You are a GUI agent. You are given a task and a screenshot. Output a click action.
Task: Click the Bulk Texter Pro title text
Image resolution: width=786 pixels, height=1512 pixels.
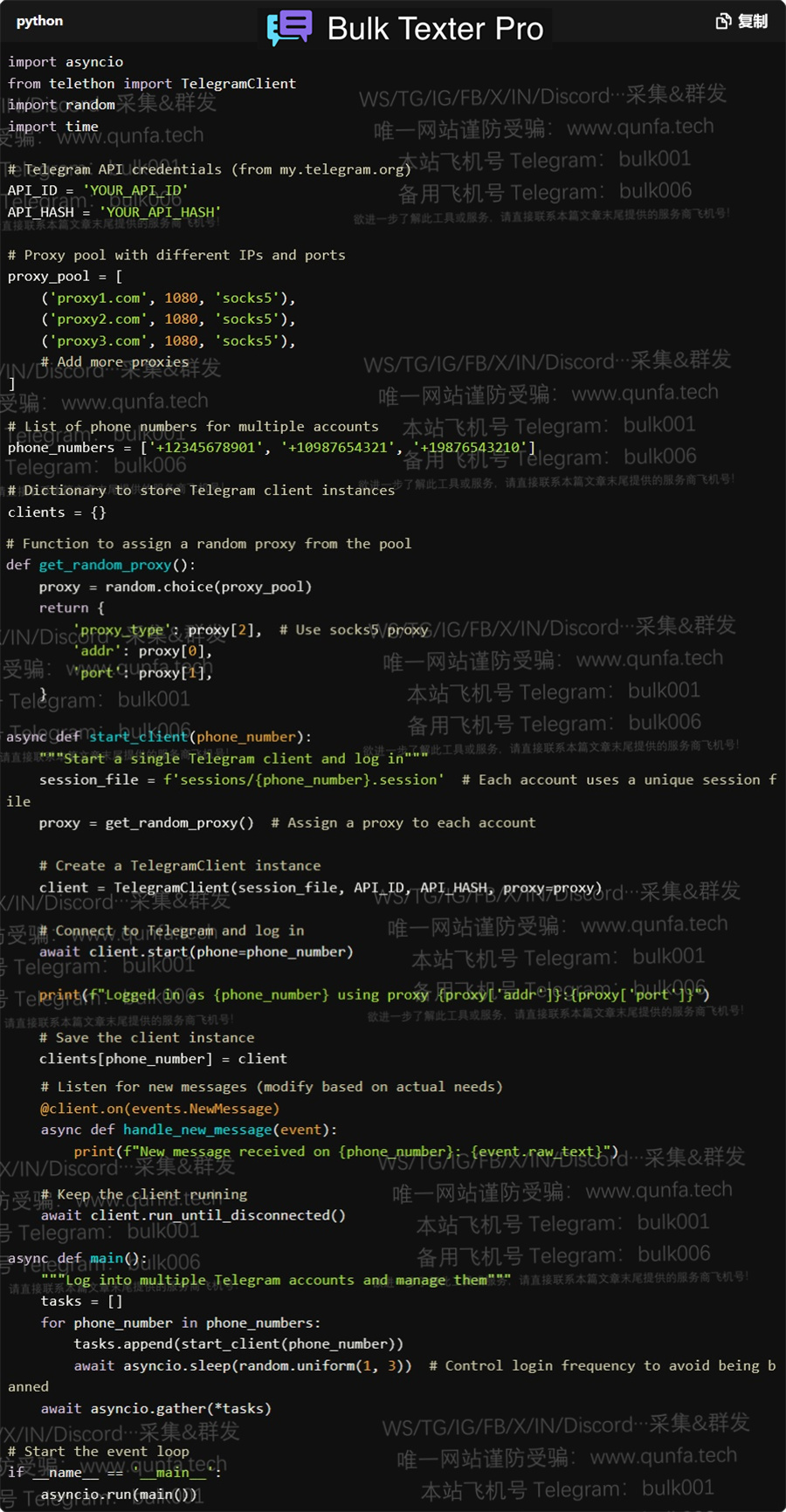tap(435, 29)
